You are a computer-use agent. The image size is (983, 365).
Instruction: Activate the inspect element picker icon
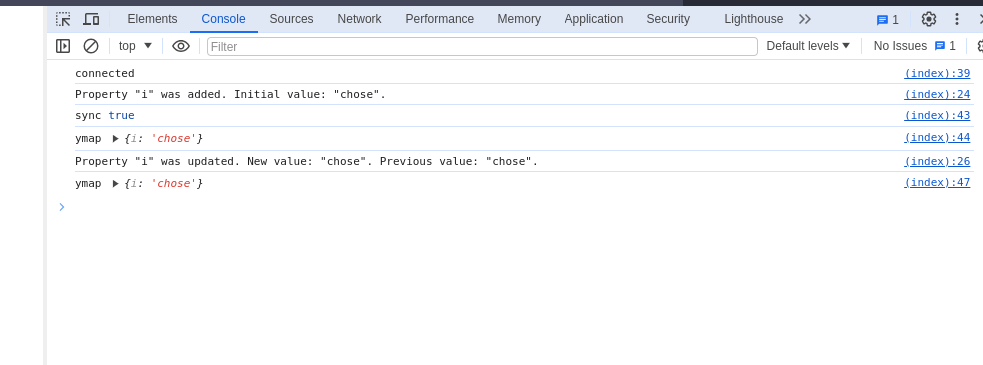[x=63, y=19]
